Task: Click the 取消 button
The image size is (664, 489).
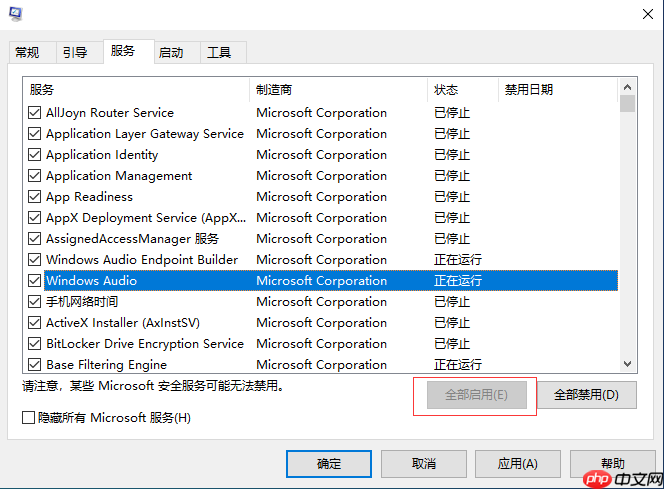Action: (424, 464)
